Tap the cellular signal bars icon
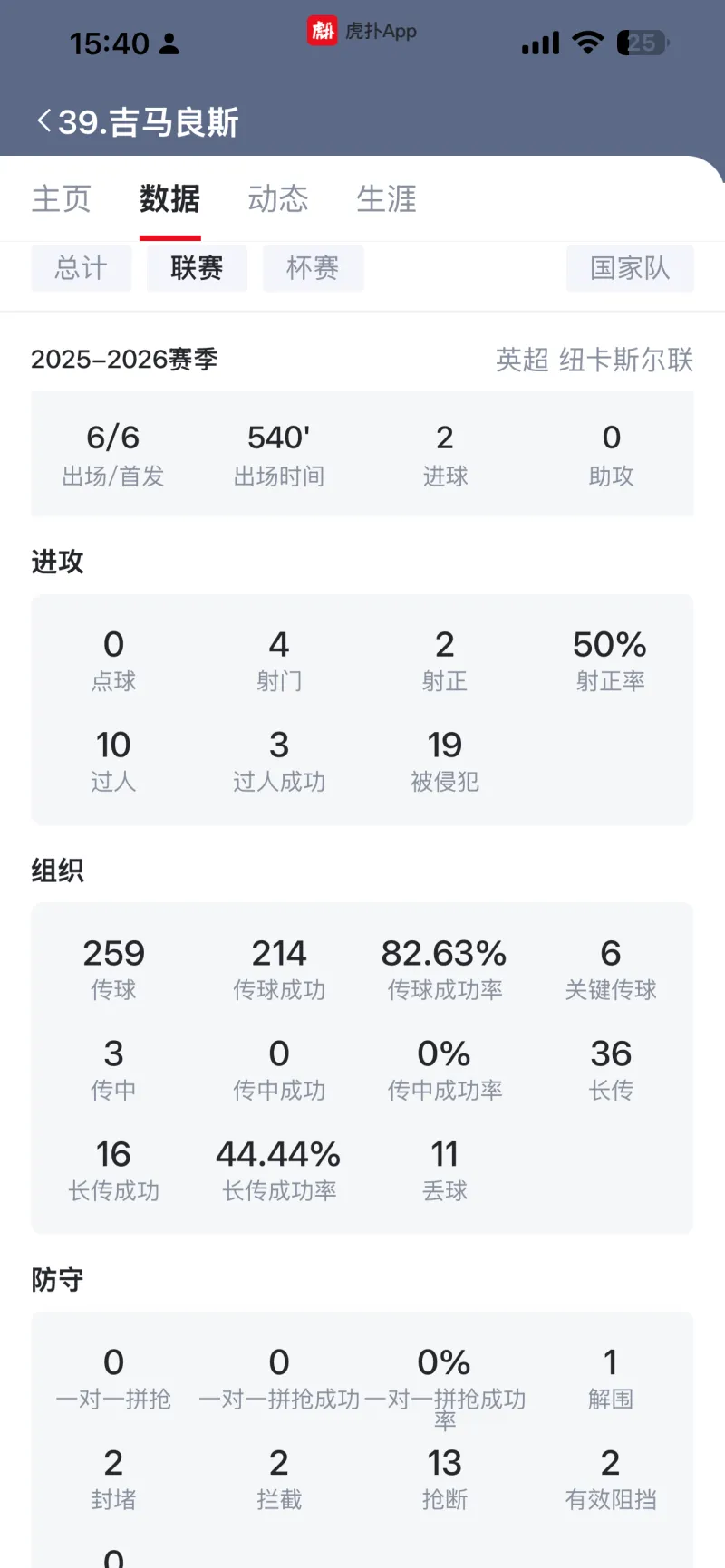 (540, 43)
